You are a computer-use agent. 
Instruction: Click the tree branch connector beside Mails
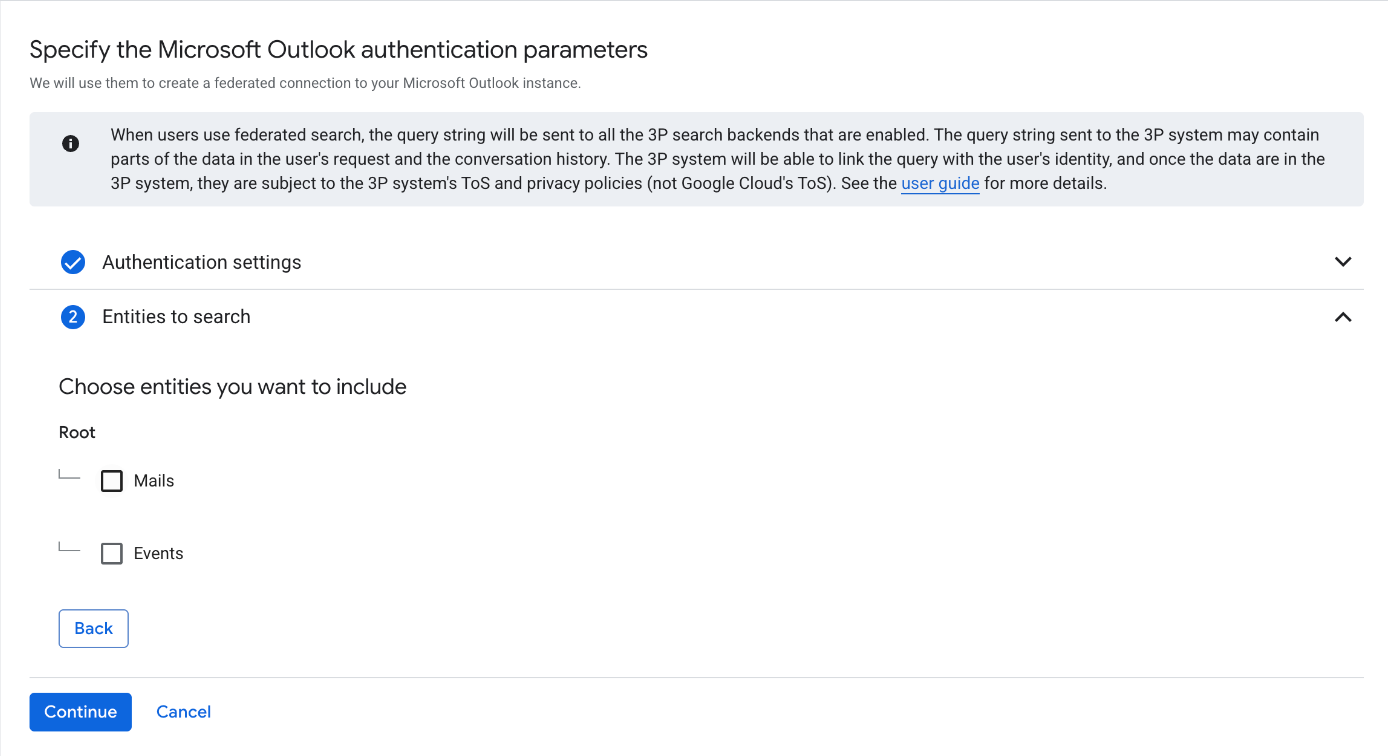click(69, 476)
